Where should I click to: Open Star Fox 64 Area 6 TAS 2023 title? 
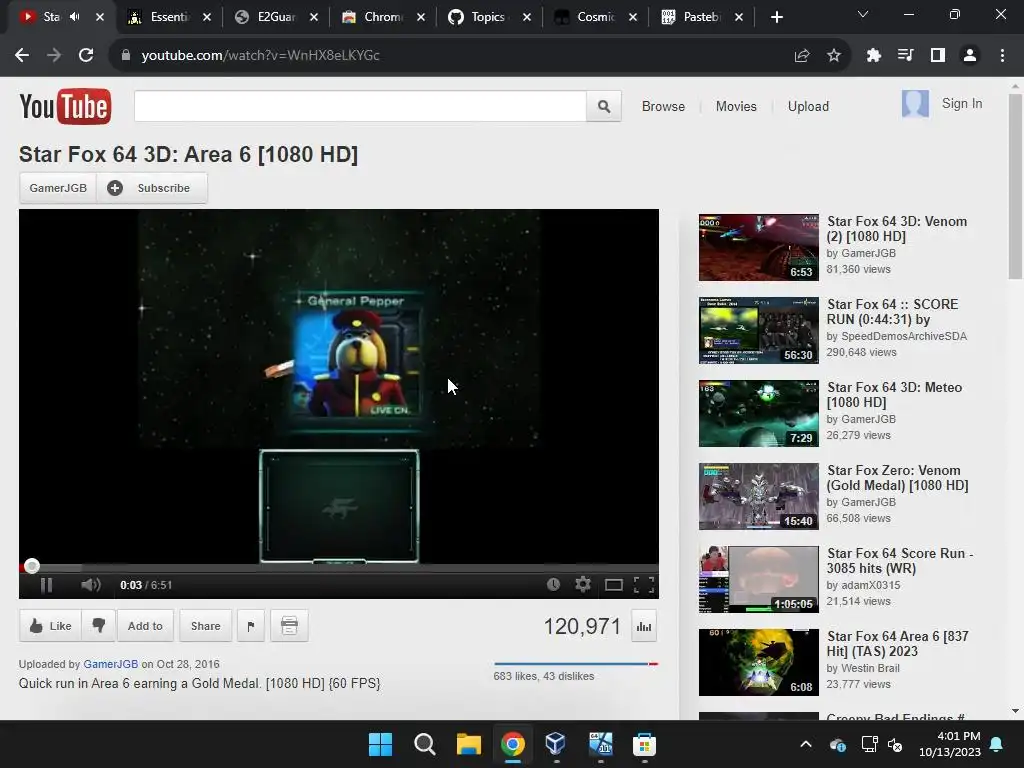click(897, 643)
